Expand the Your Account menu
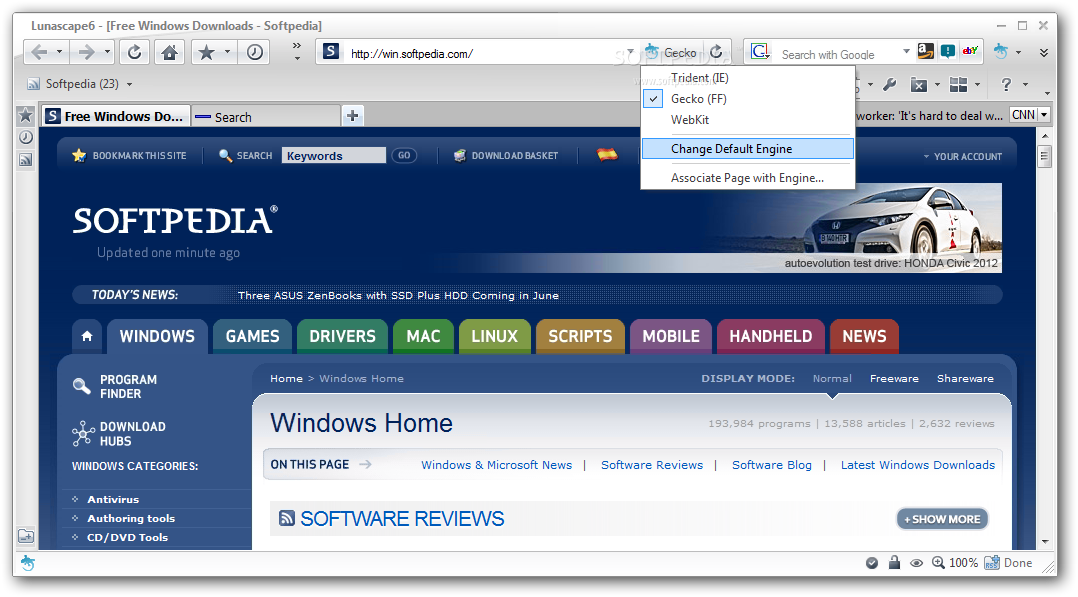1078x597 pixels. 962,156
